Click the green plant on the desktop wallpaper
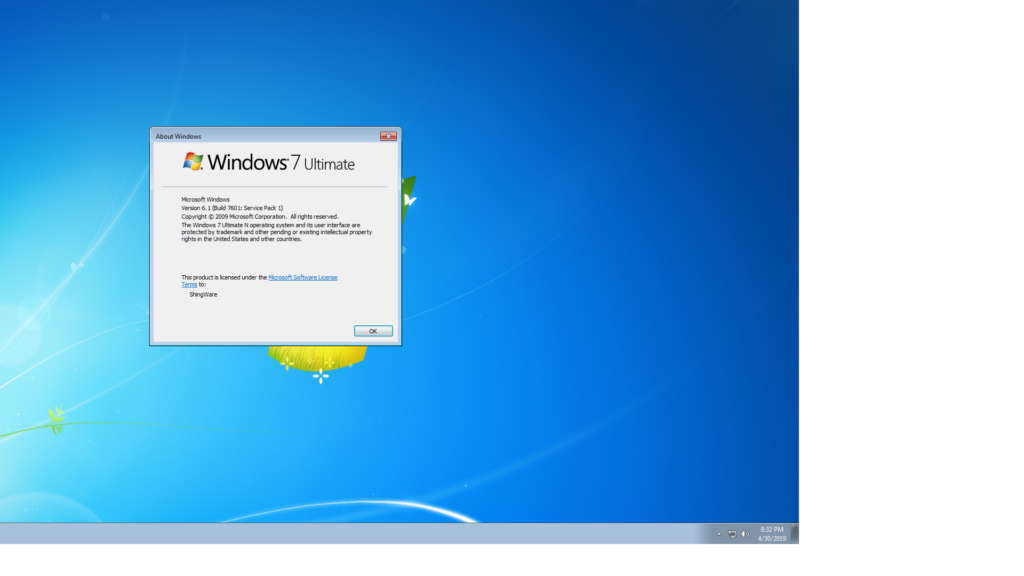 [x=56, y=418]
